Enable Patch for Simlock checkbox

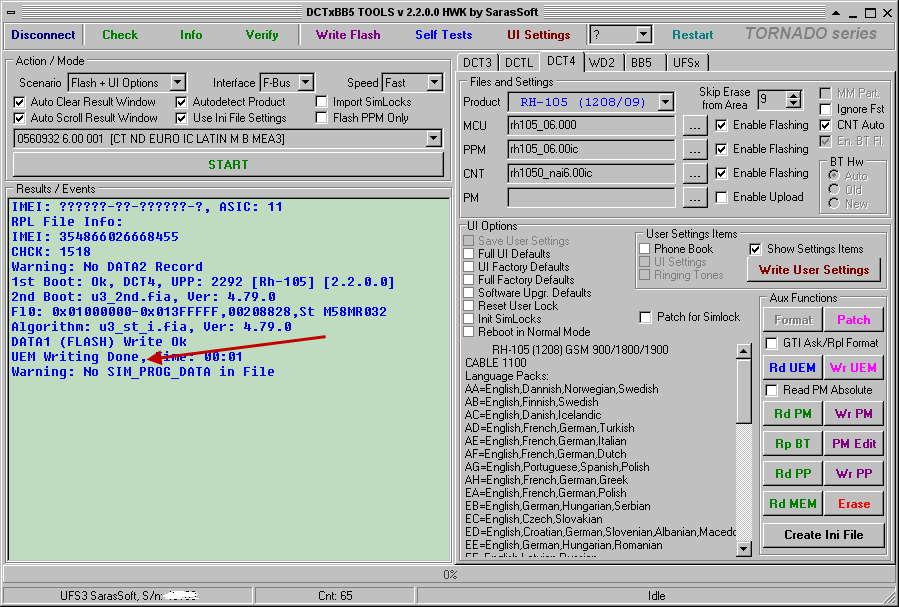pos(645,317)
